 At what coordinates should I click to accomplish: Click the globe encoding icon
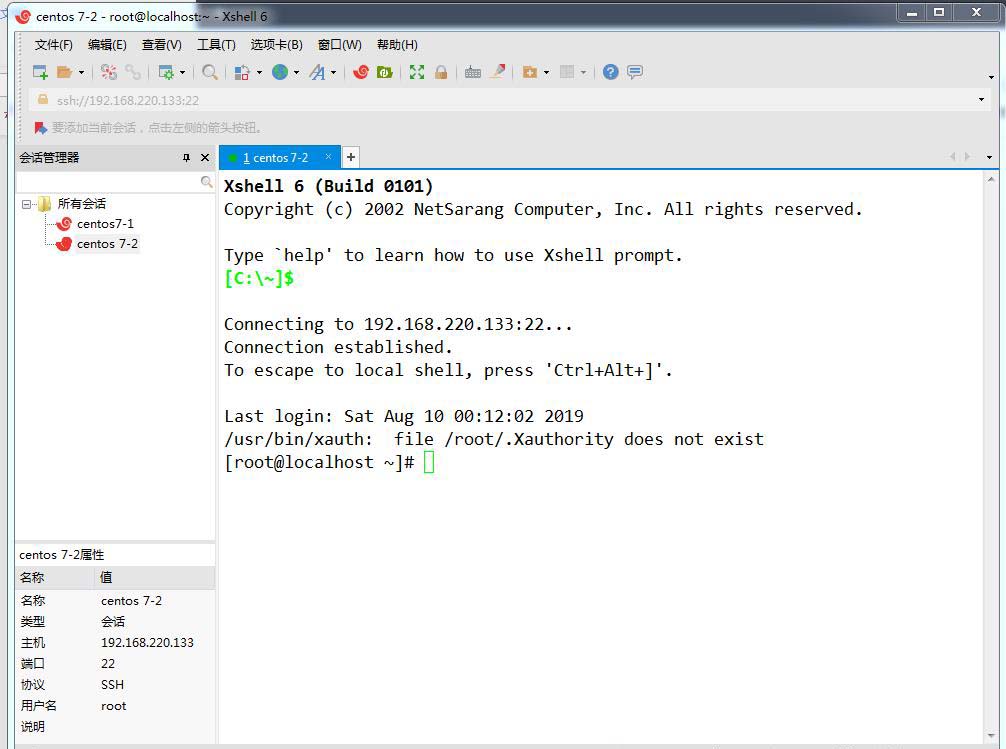tap(280, 72)
